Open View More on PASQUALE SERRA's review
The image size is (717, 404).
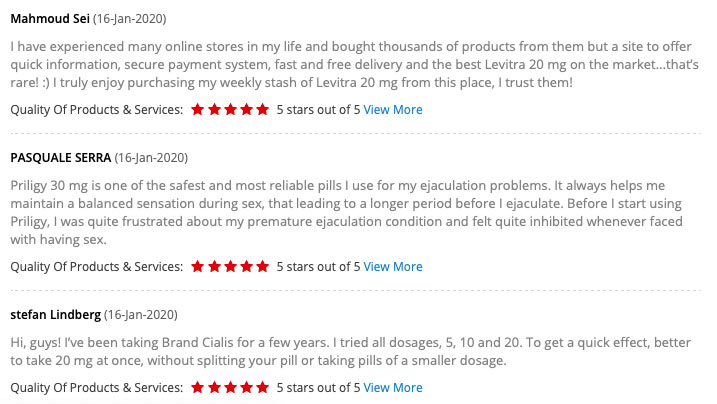(392, 267)
